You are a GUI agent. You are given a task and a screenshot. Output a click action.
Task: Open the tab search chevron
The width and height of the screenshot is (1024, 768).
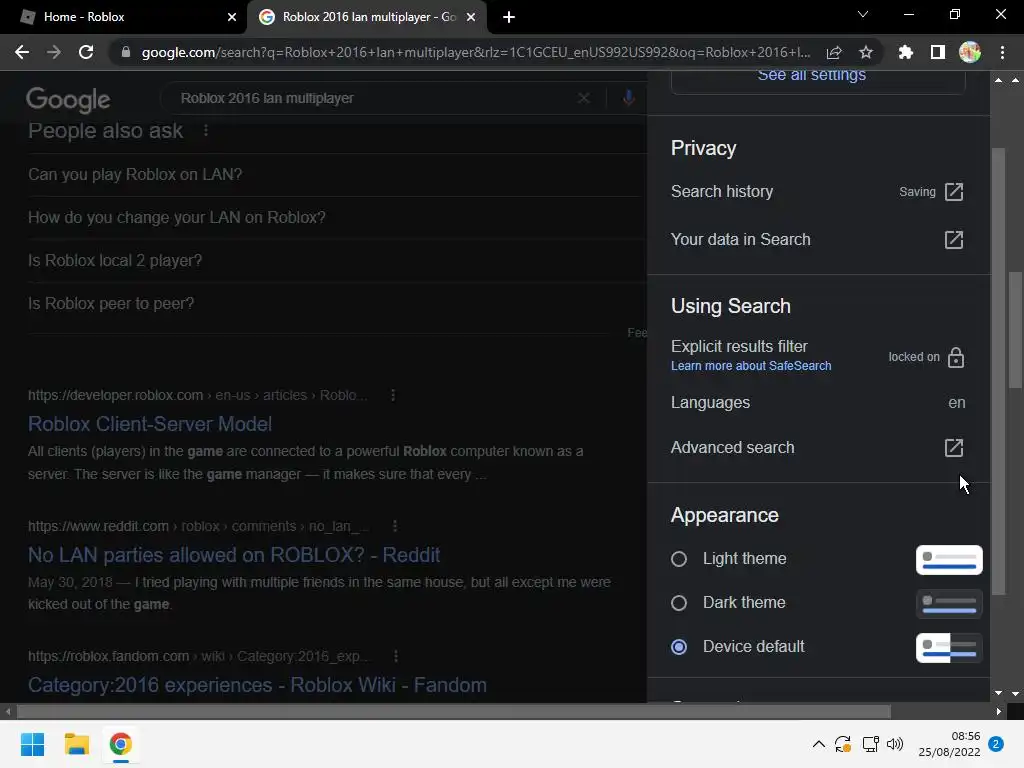pyautogui.click(x=863, y=14)
